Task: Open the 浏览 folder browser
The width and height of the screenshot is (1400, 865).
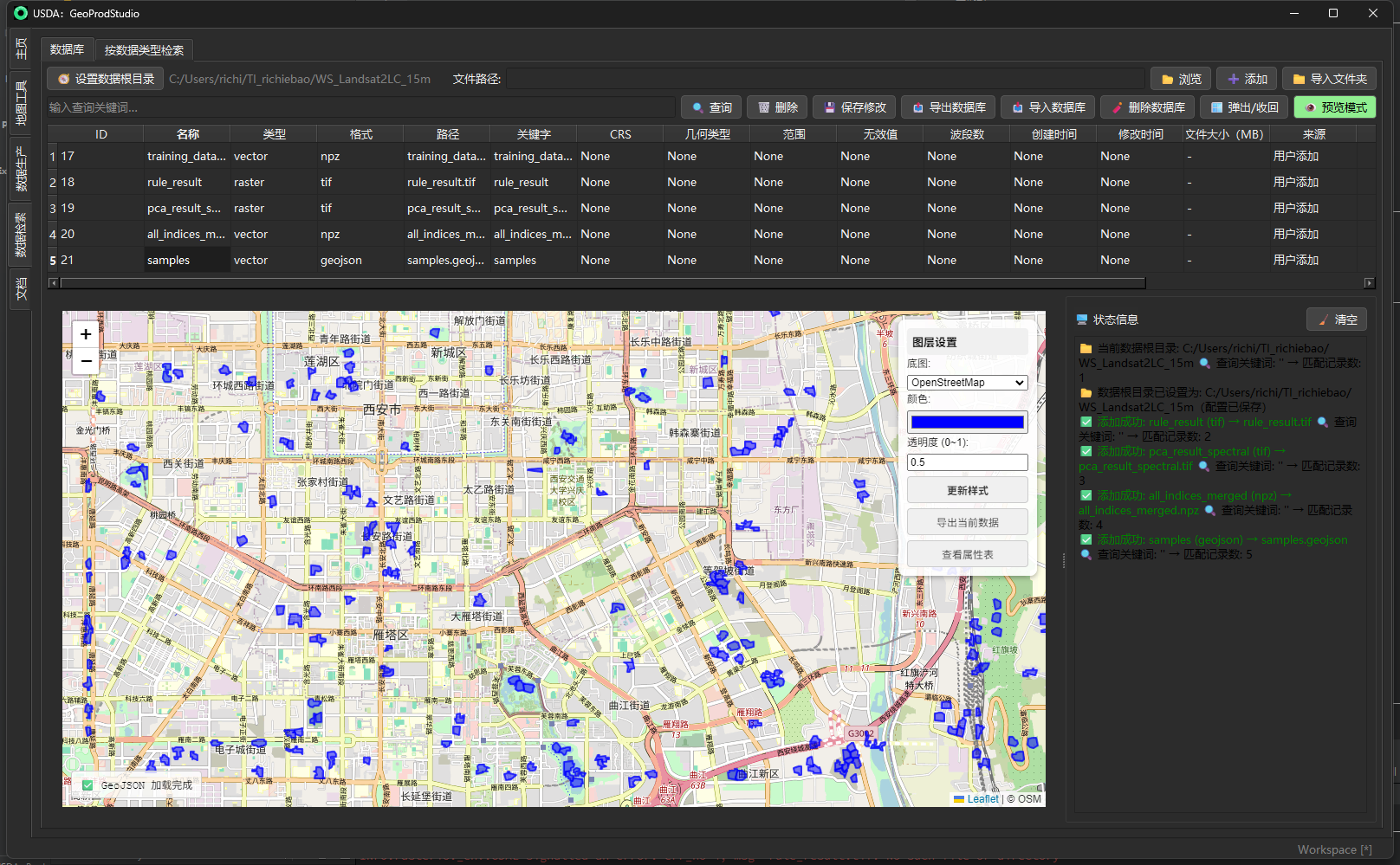Action: [x=1181, y=79]
